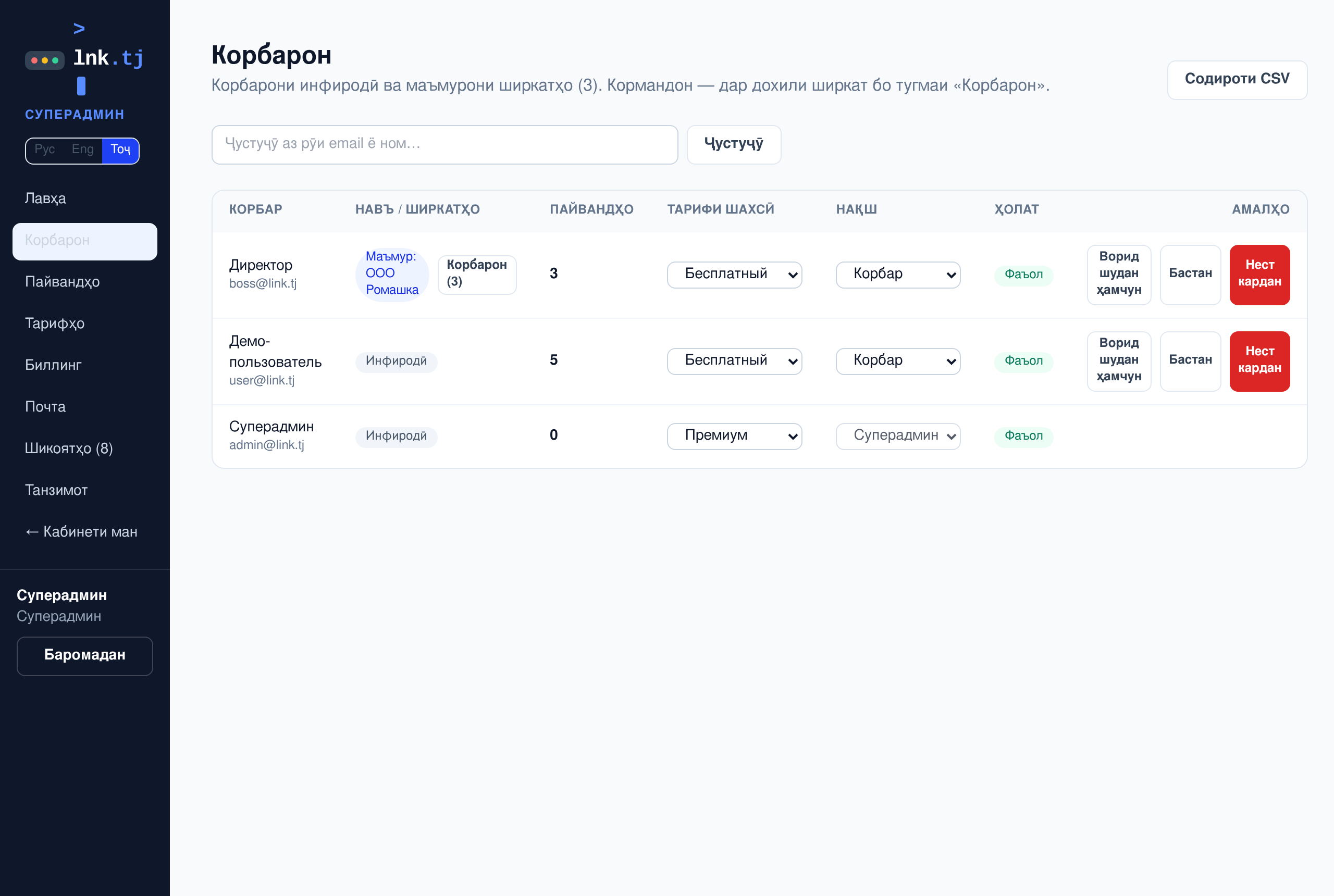
Task: Click the Баромадан logout button
Action: (x=84, y=655)
